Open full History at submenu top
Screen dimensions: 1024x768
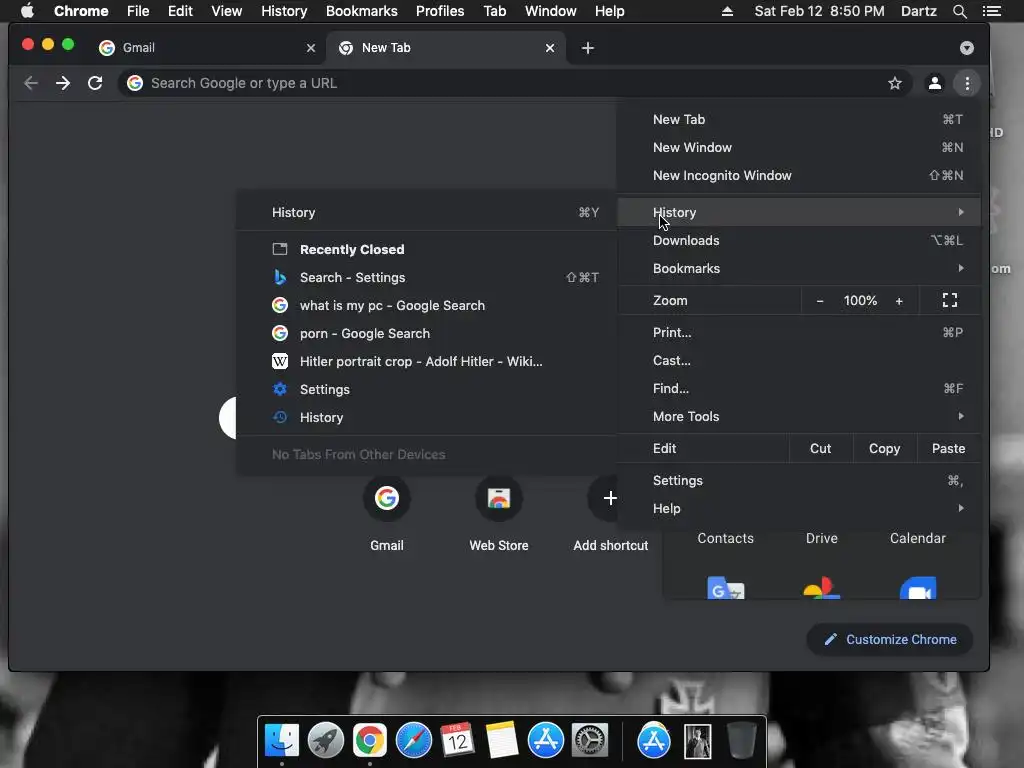point(426,212)
